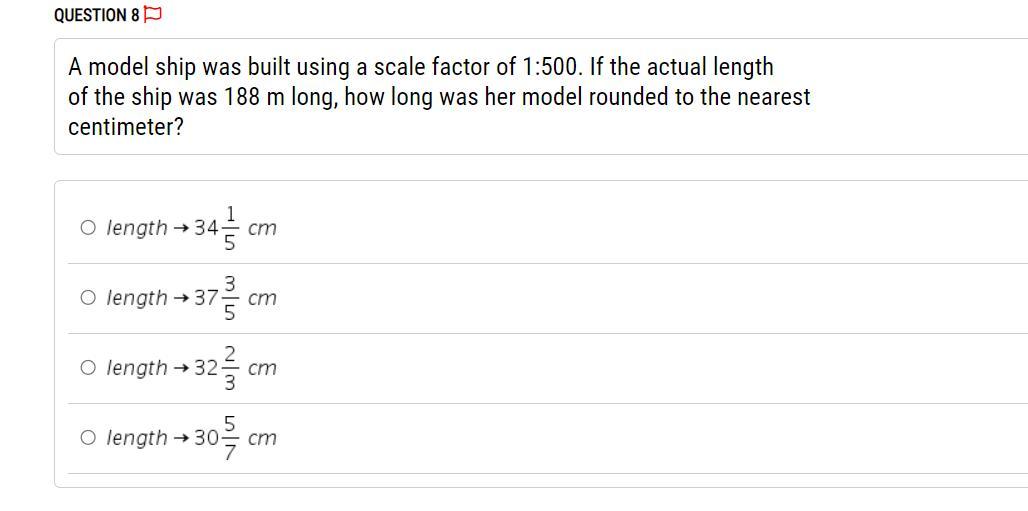The width and height of the screenshot is (1028, 511).
Task: Click the 2/3 fraction in the third answer
Action: [x=231, y=368]
